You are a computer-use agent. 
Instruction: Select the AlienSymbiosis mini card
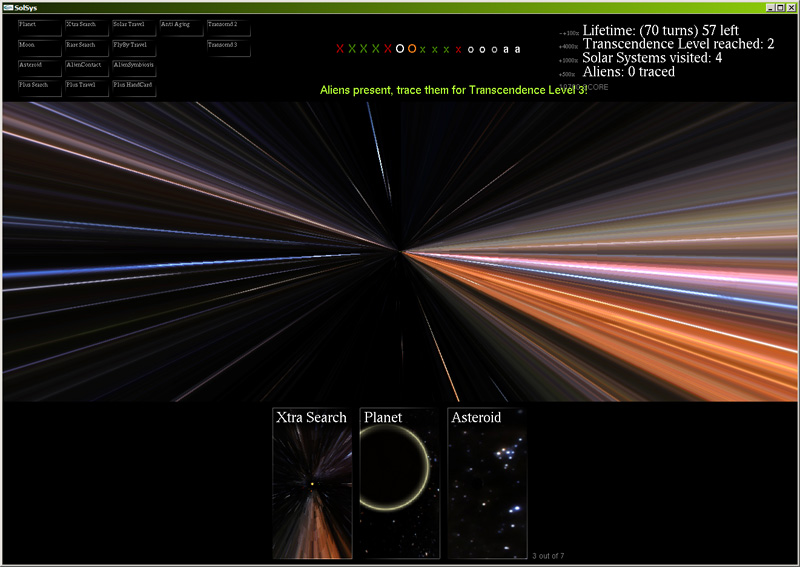click(134, 68)
